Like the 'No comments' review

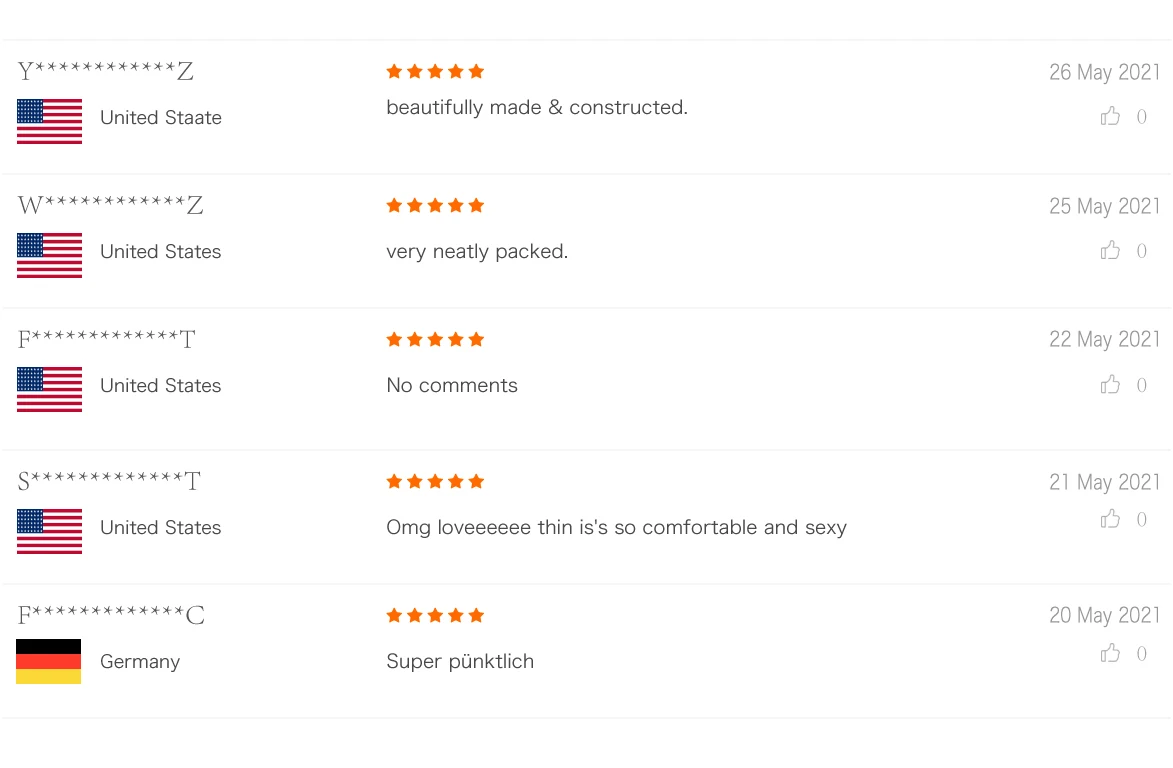[1110, 385]
